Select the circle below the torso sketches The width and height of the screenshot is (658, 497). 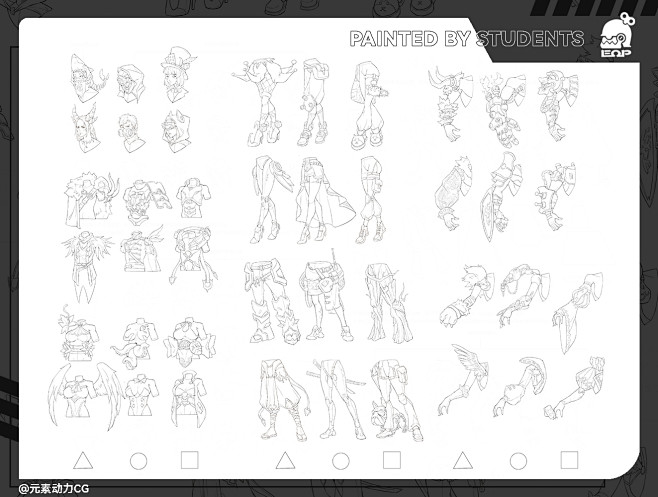138,461
